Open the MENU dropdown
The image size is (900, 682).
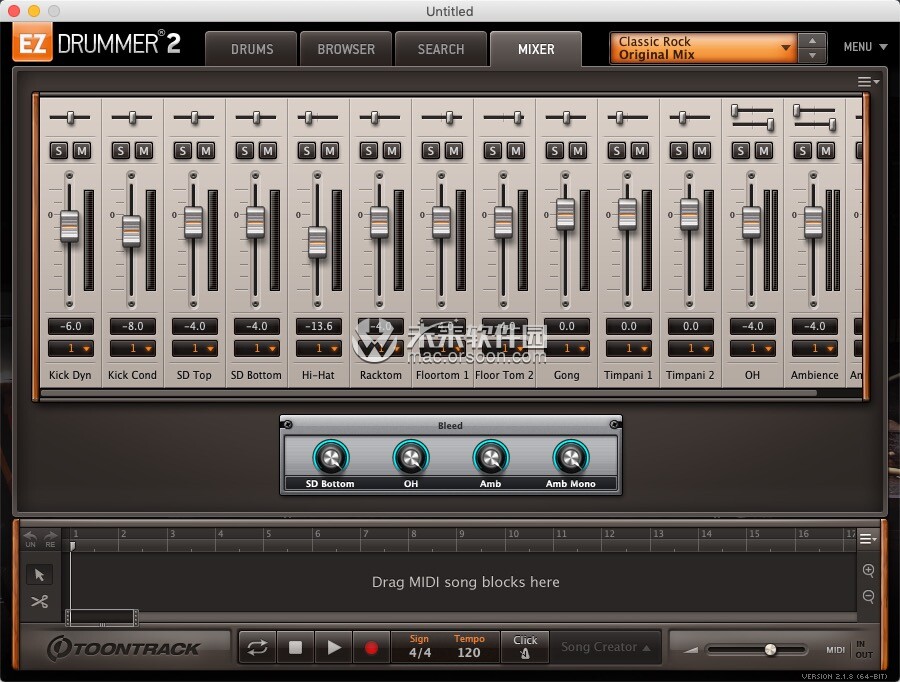[865, 47]
